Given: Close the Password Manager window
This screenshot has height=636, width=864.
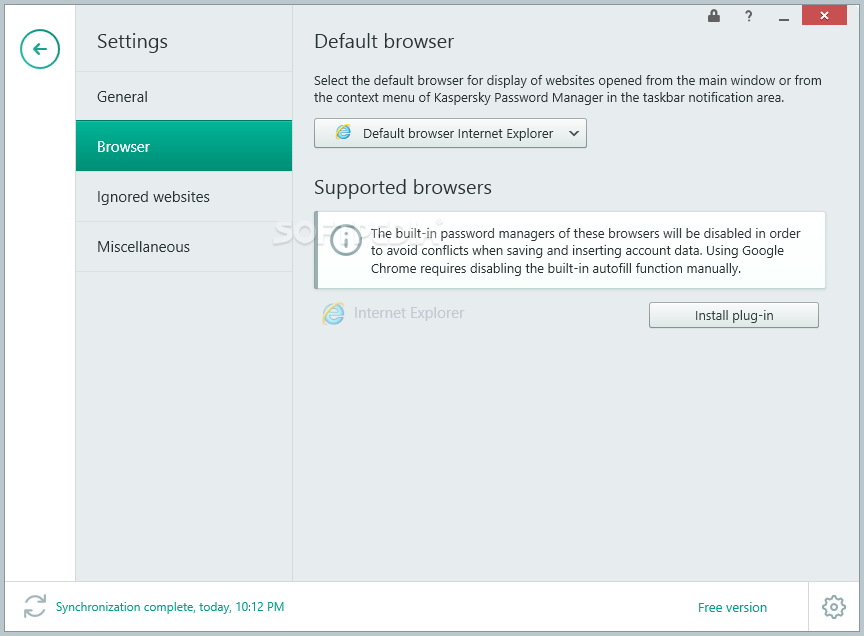Looking at the screenshot, I should point(824,15).
